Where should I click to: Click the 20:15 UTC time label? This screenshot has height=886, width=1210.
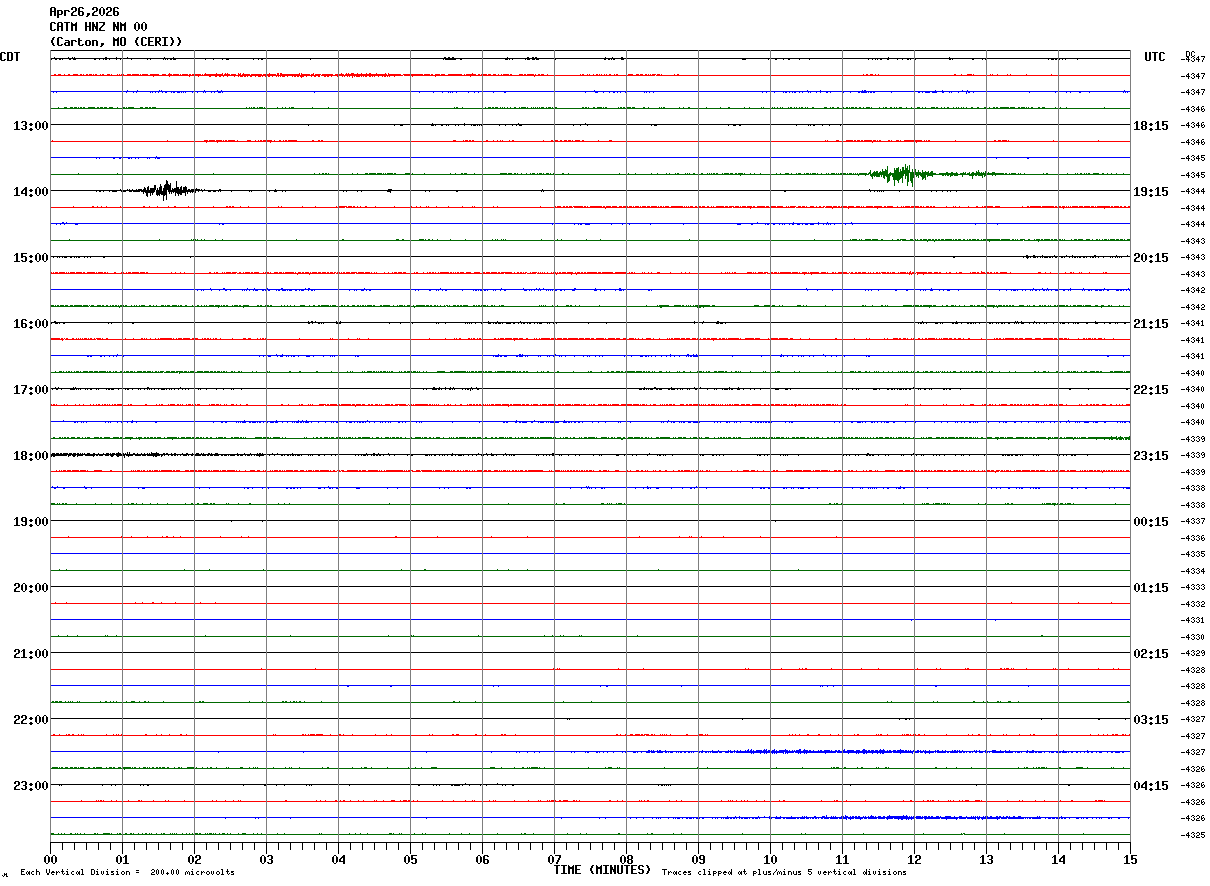(x=1151, y=257)
